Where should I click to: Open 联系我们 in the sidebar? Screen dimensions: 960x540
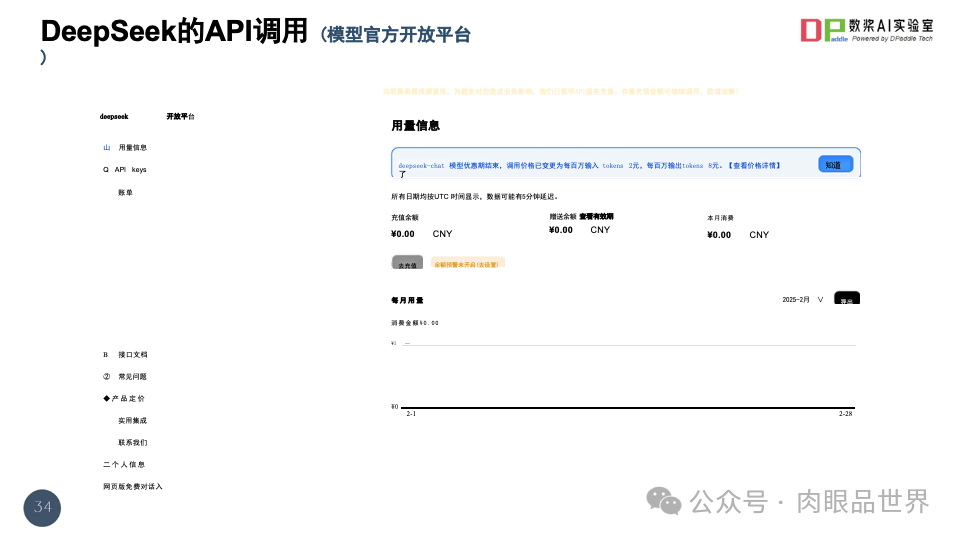(x=133, y=443)
